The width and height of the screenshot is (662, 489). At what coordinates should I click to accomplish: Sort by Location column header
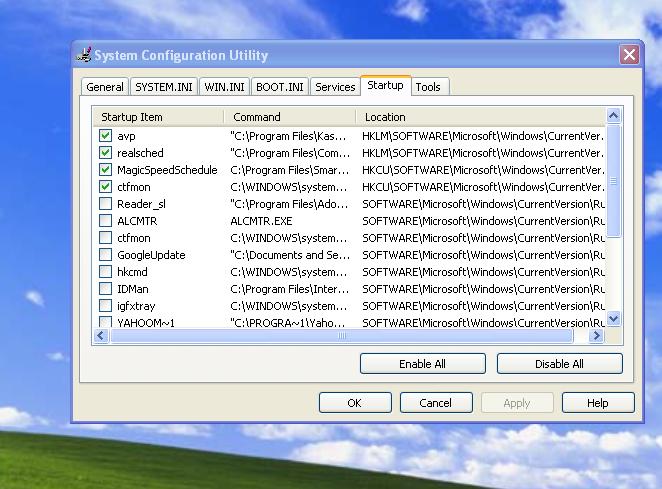(x=480, y=117)
